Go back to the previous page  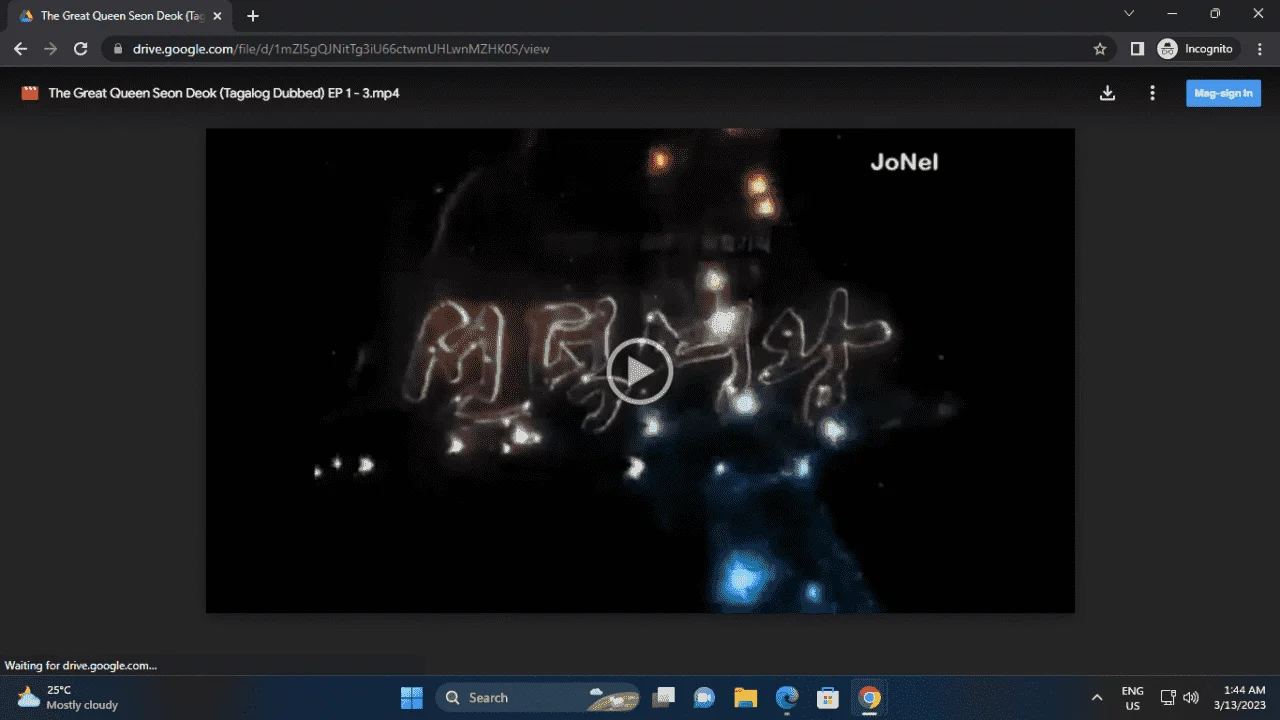coord(20,48)
